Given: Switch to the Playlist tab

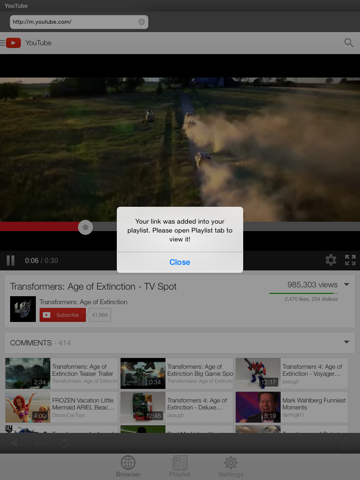Looking at the screenshot, I should pyautogui.click(x=180, y=466).
